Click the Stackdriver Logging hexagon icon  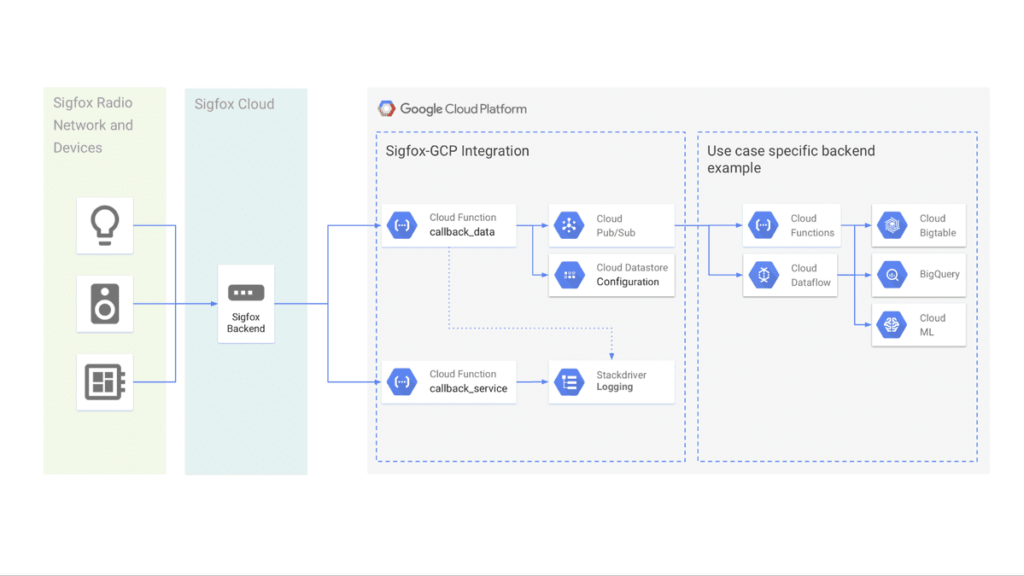(569, 381)
